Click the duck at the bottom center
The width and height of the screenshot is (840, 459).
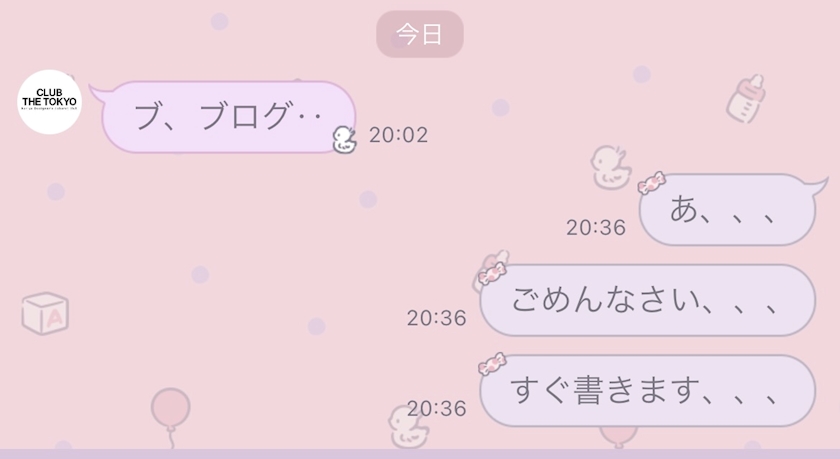(408, 427)
